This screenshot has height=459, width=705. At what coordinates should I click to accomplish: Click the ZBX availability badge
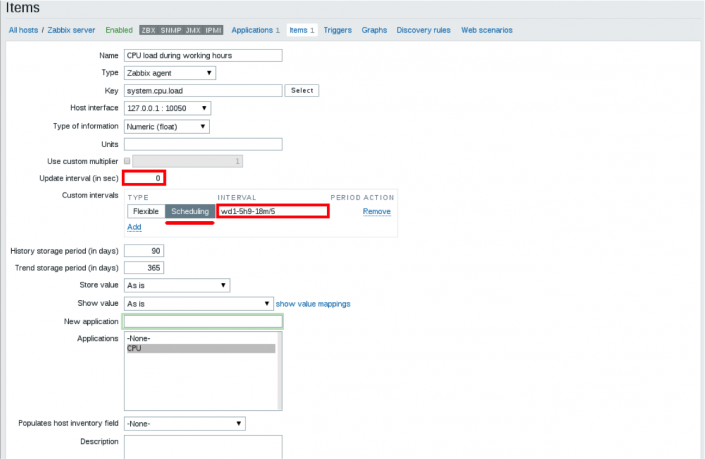148,30
